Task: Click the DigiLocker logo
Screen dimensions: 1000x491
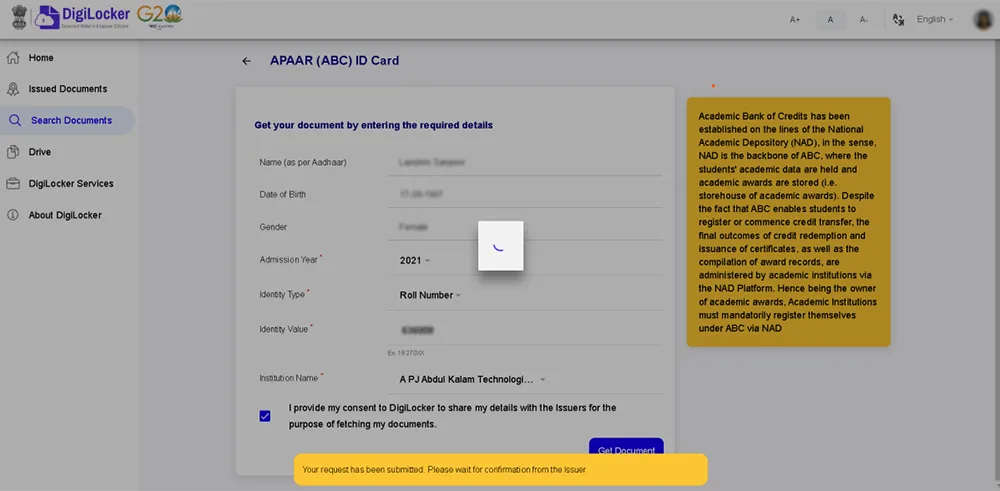Action: [x=83, y=17]
